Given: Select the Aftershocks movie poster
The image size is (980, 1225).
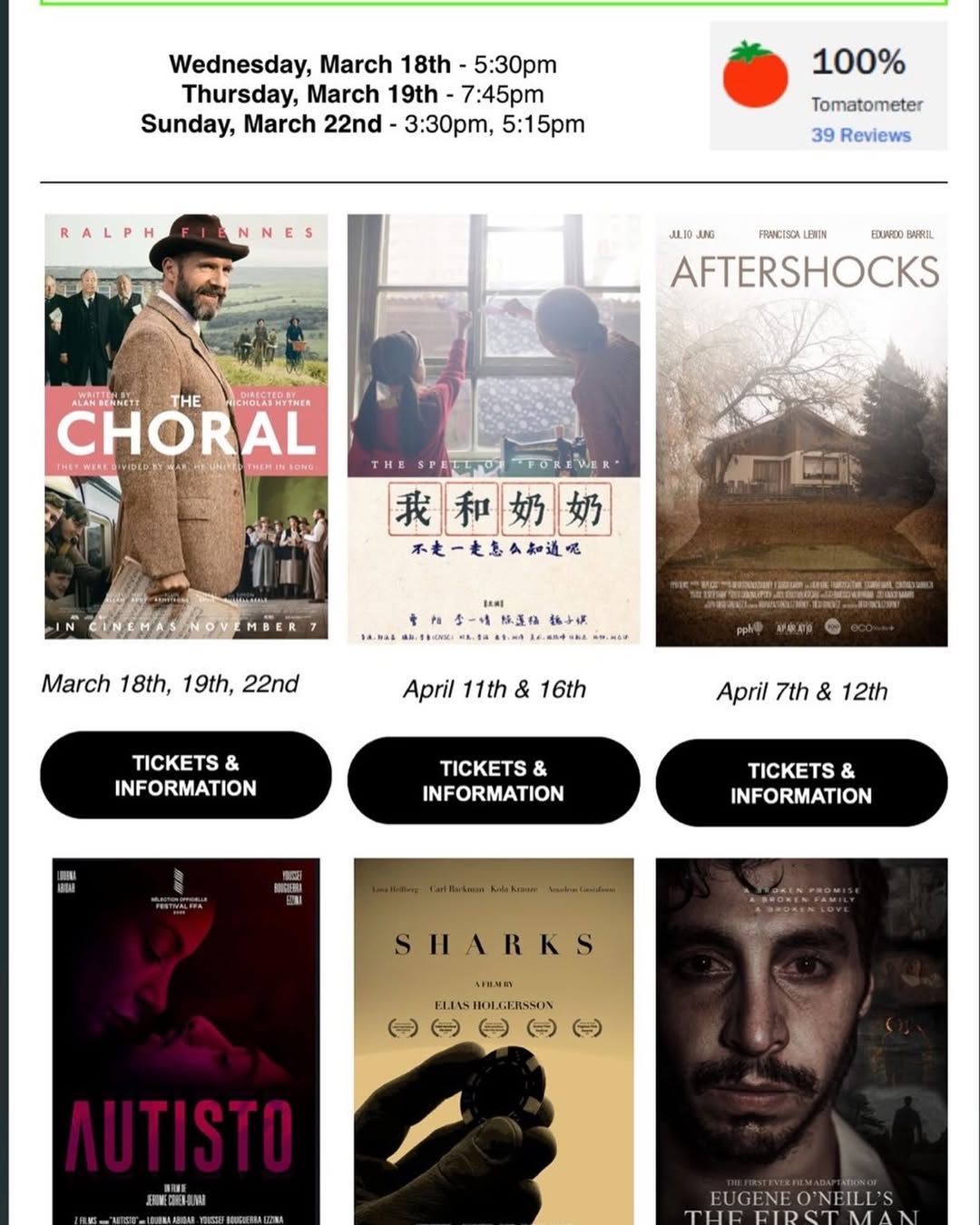Looking at the screenshot, I should (x=801, y=431).
